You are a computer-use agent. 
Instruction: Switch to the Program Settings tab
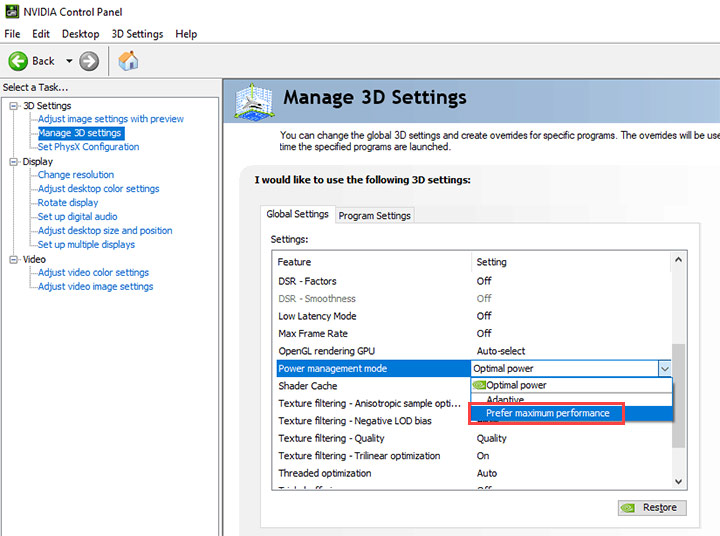[x=375, y=215]
